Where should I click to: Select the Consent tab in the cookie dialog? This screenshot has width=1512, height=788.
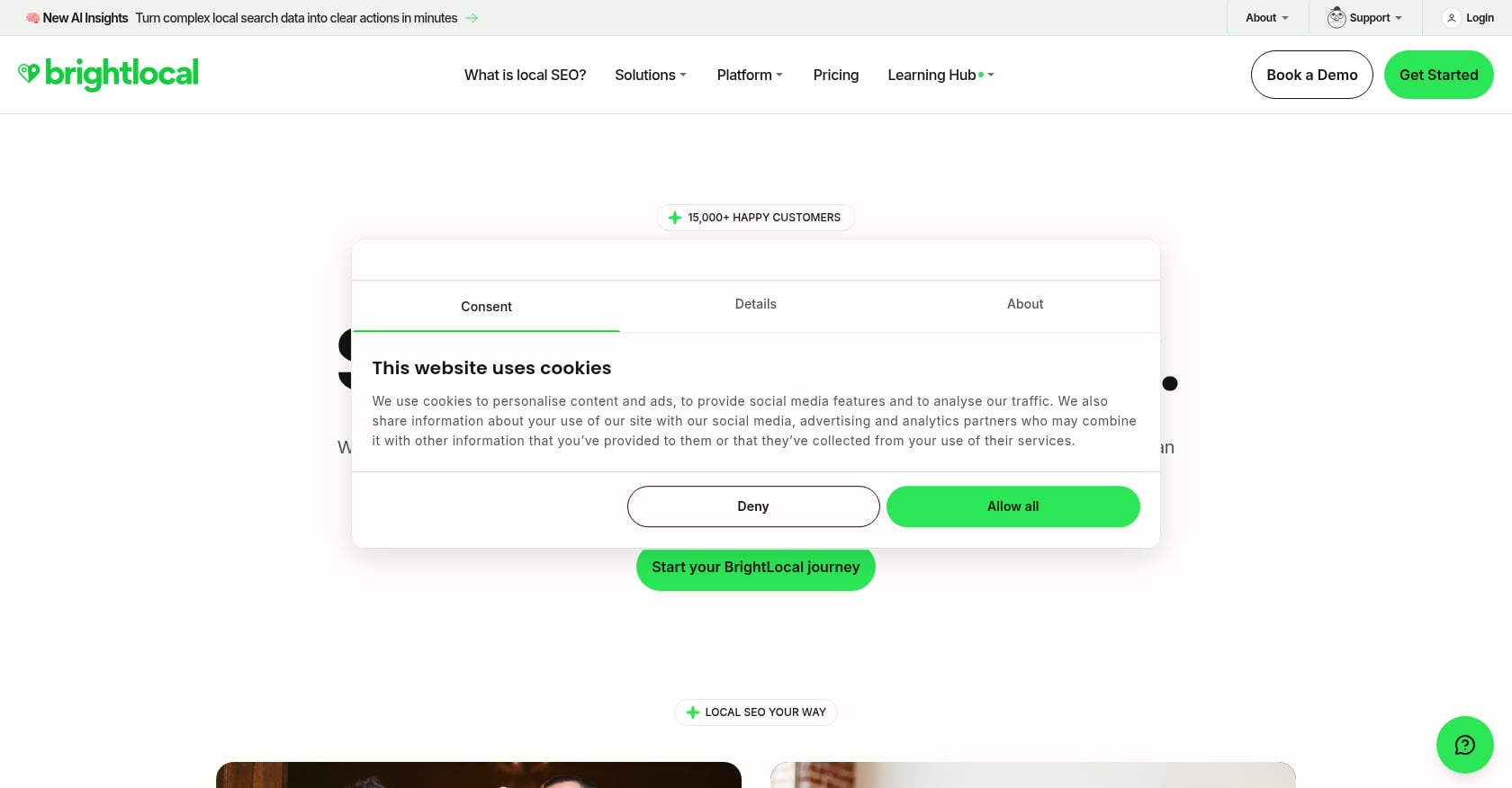(486, 306)
